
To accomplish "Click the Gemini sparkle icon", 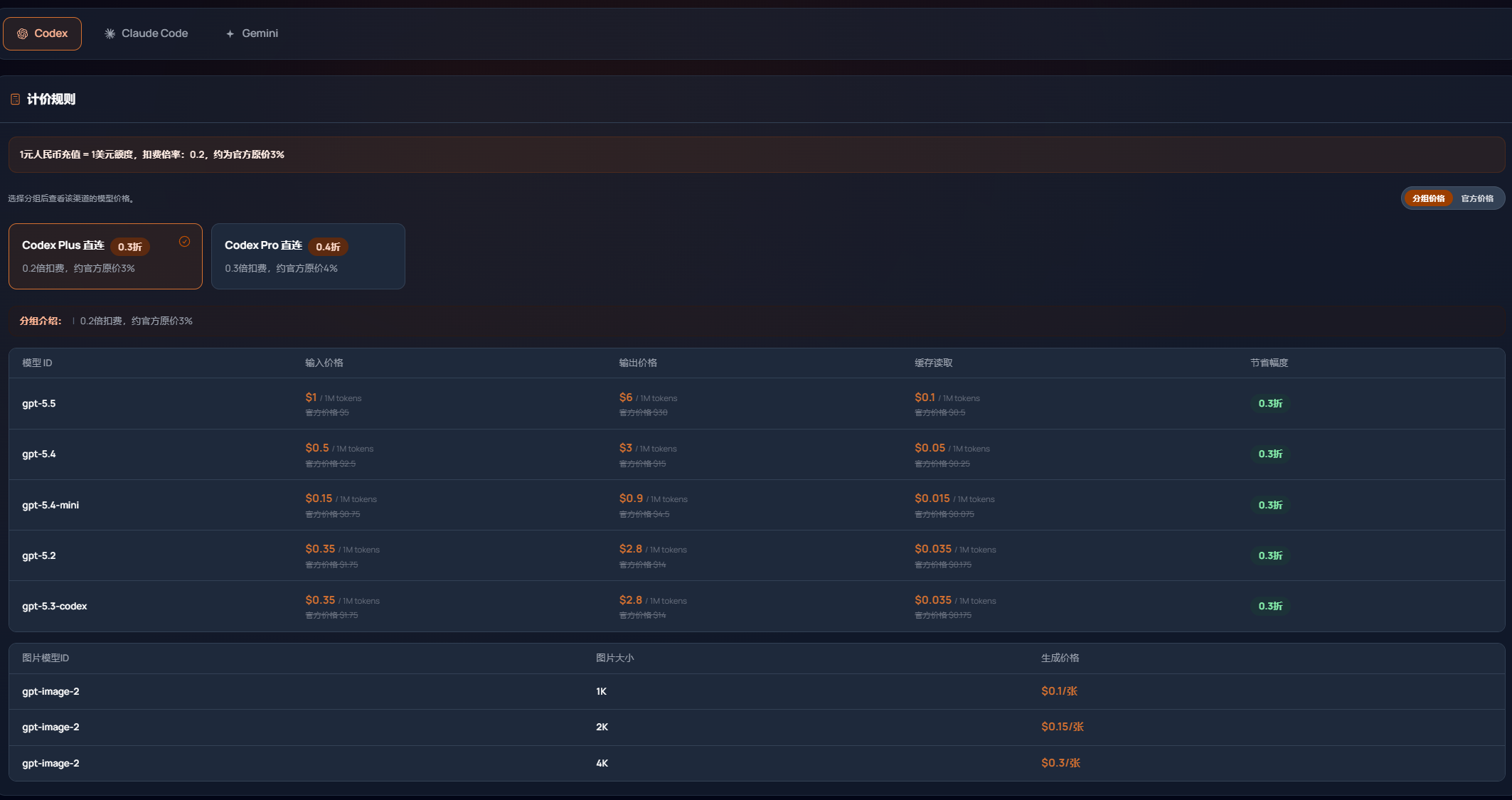I will point(230,33).
